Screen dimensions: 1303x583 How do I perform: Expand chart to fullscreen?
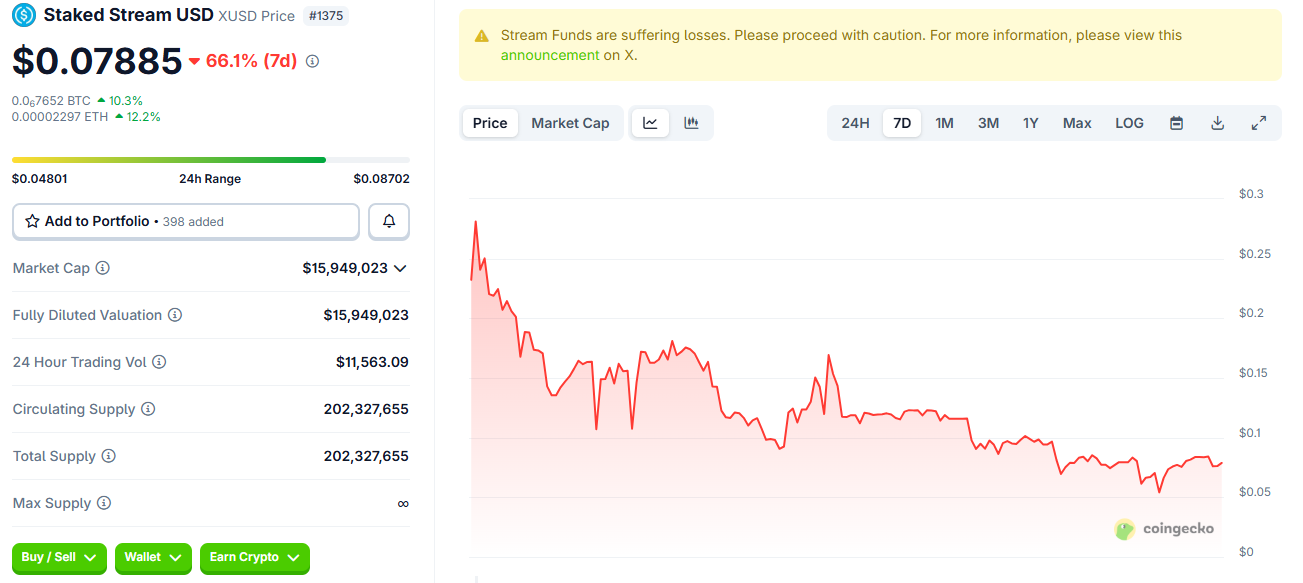[x=1259, y=123]
